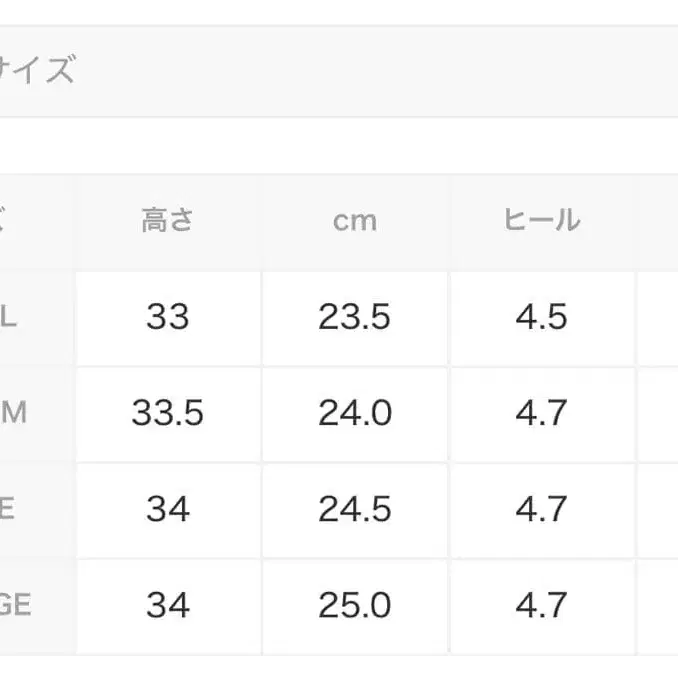
Task: Select the cm column header
Action: tap(355, 221)
